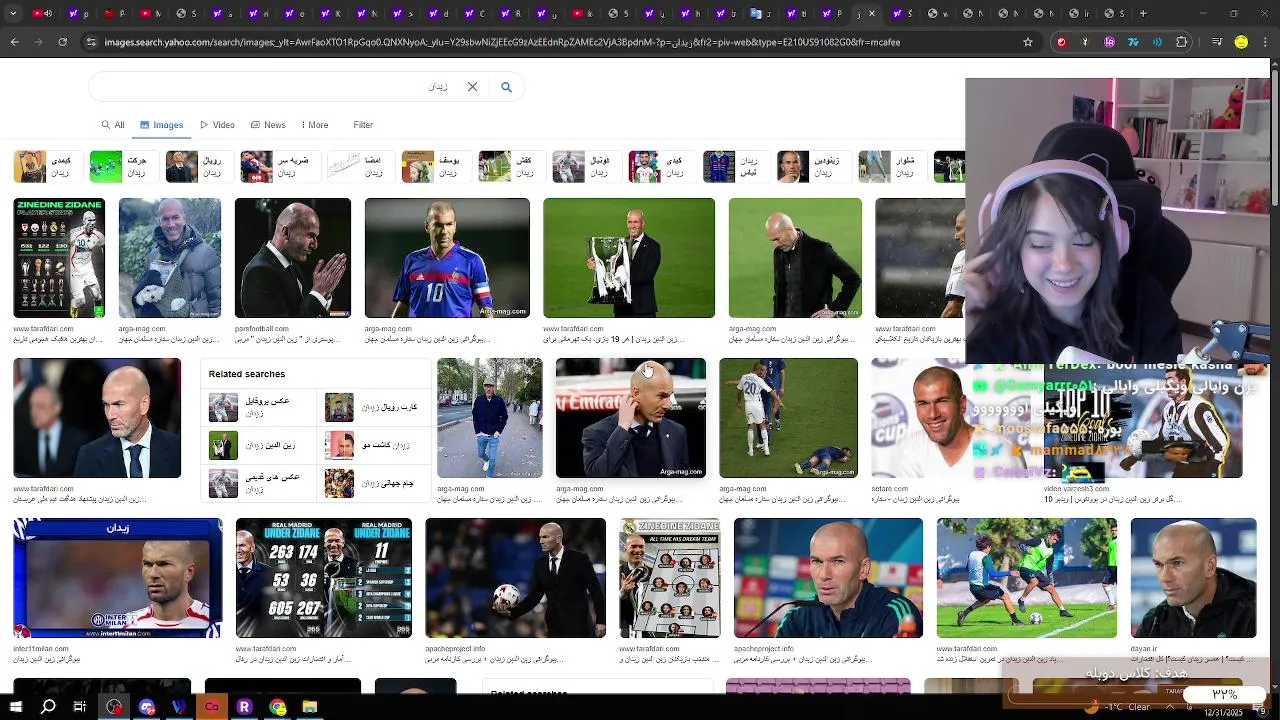The image size is (1280, 720).
Task: Open the OBS icon on the taskbar
Action: click(114, 707)
